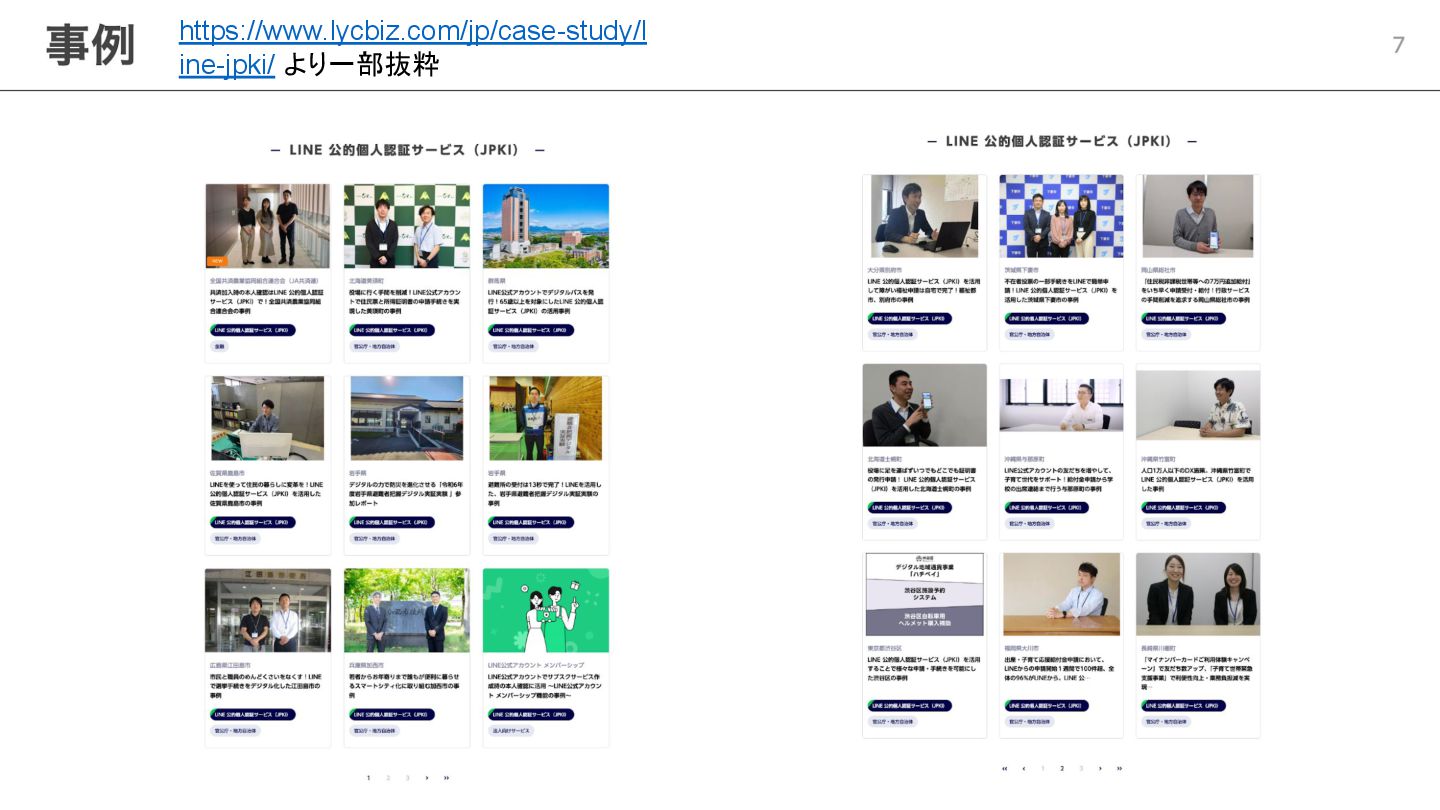
Task: Open the 岡山県総社市 case thumbnail
Action: (x=1198, y=216)
